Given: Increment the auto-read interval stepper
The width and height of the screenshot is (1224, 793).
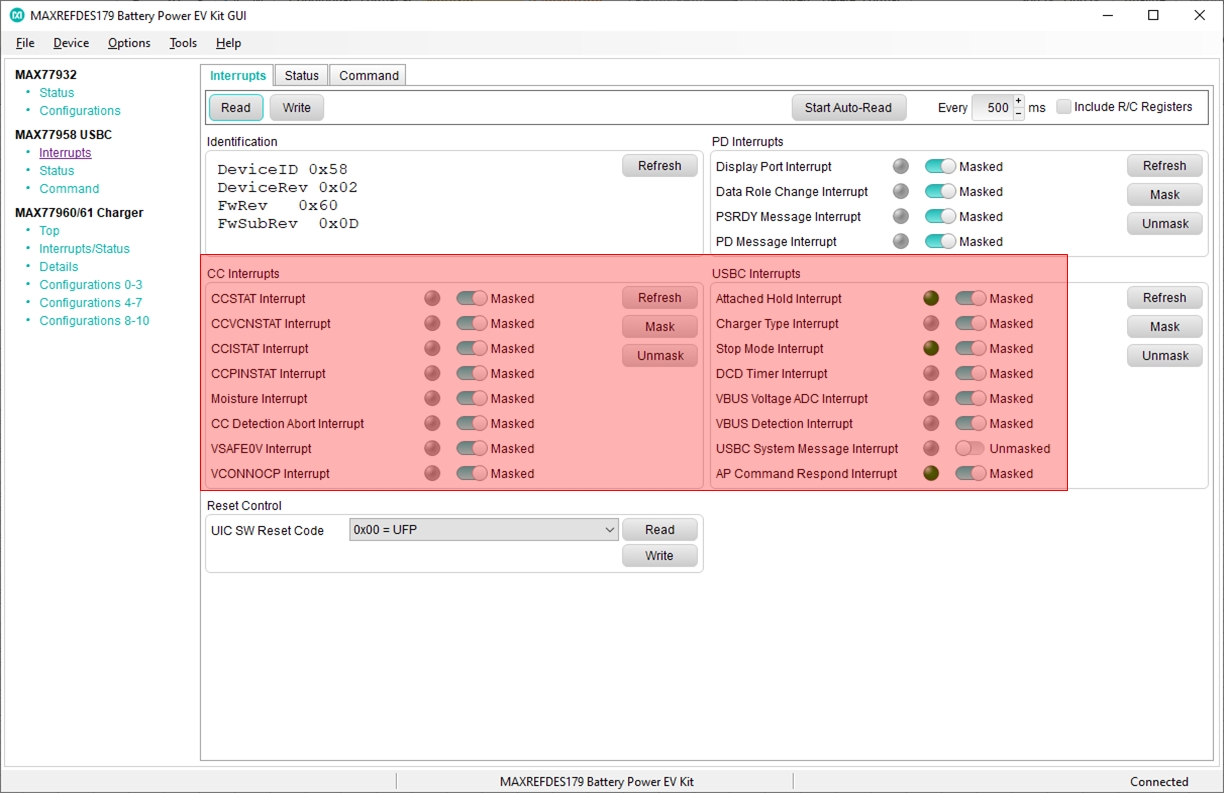Looking at the screenshot, I should pyautogui.click(x=1019, y=101).
